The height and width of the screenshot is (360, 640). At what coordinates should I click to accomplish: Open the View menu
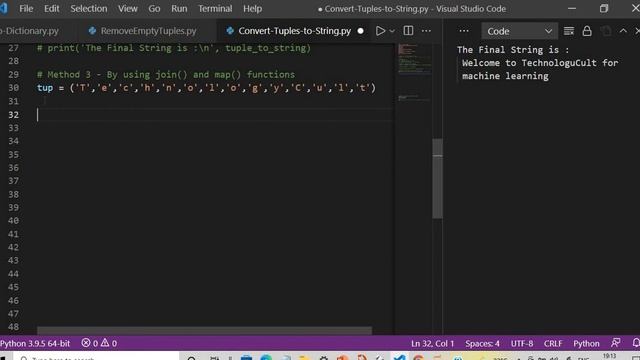pyautogui.click(x=128, y=9)
